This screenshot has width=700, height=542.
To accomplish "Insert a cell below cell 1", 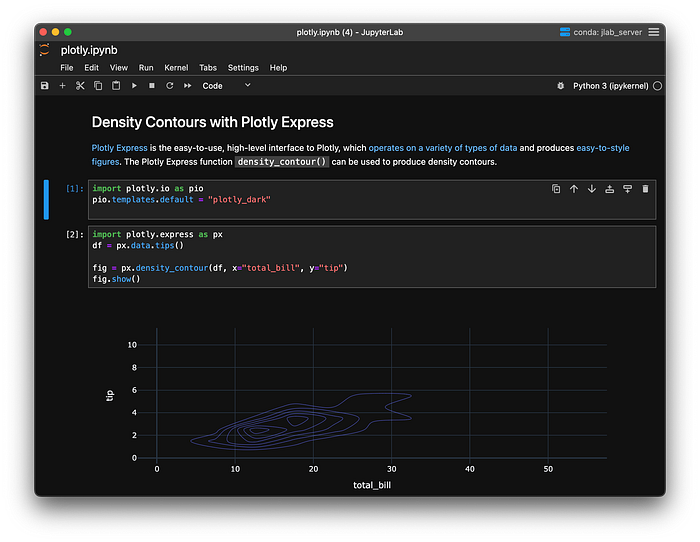I will coord(627,189).
